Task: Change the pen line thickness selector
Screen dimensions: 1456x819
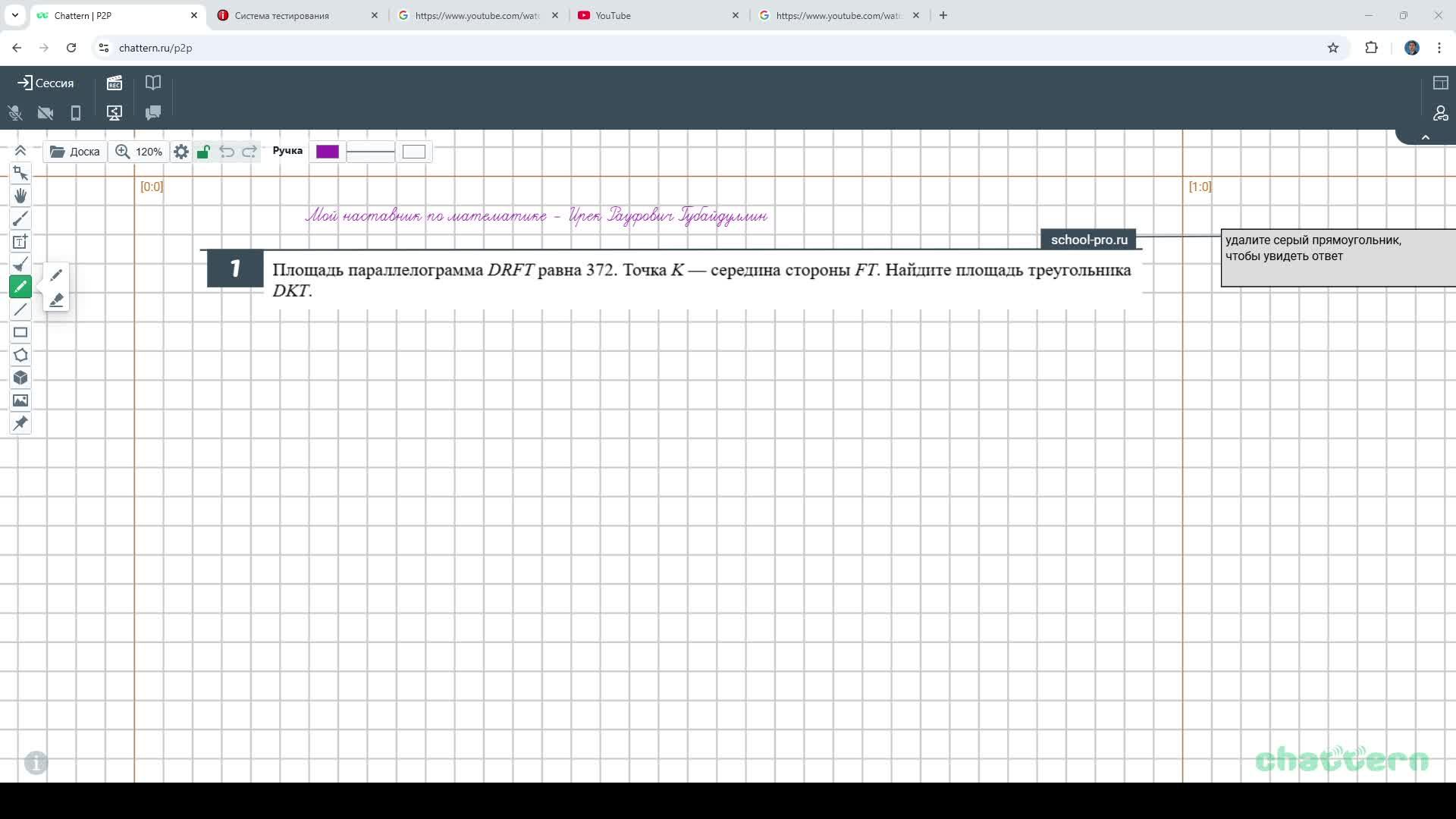Action: [371, 152]
